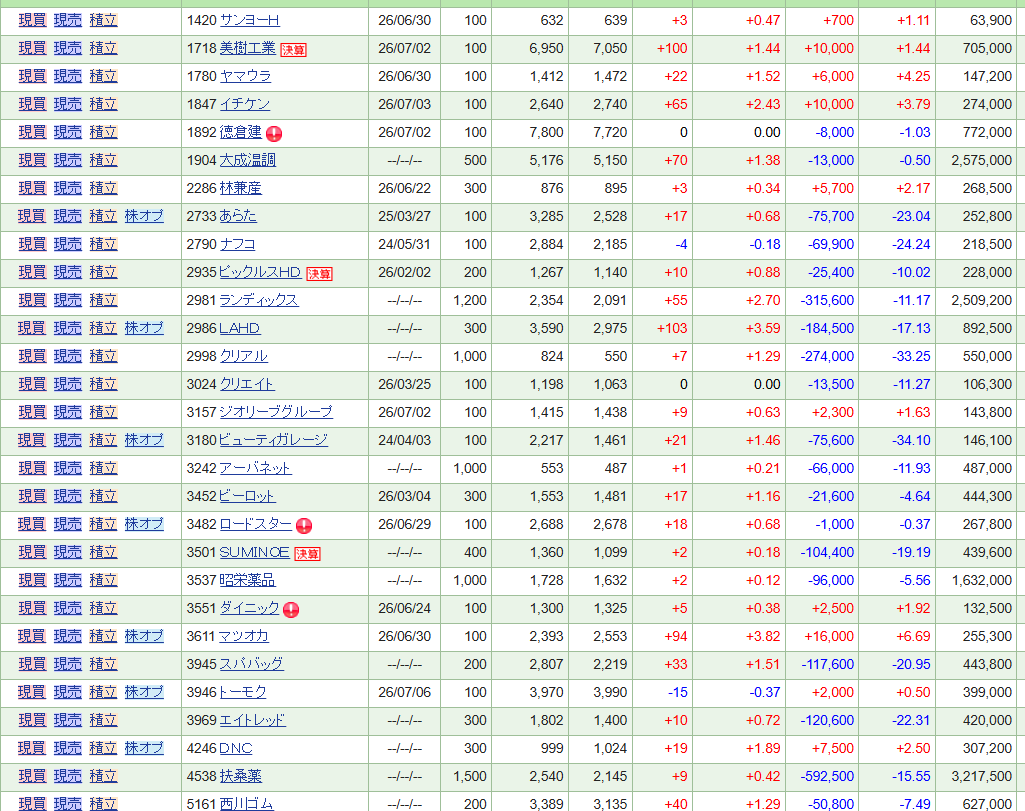The image size is (1025, 811).
Task: Open stock page for トーモク
Action: click(x=243, y=693)
